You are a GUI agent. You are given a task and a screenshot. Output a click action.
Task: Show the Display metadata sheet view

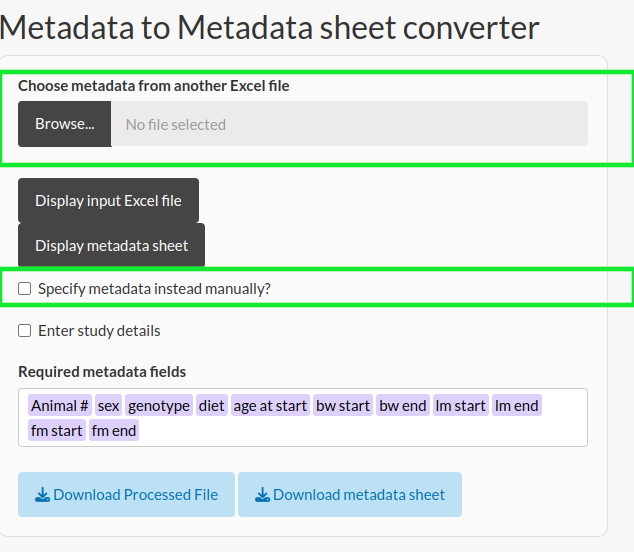pyautogui.click(x=112, y=245)
